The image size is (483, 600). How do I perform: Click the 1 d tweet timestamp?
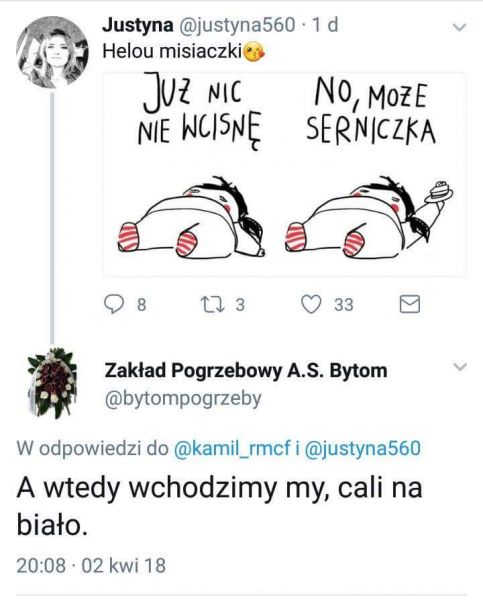click(x=325, y=25)
